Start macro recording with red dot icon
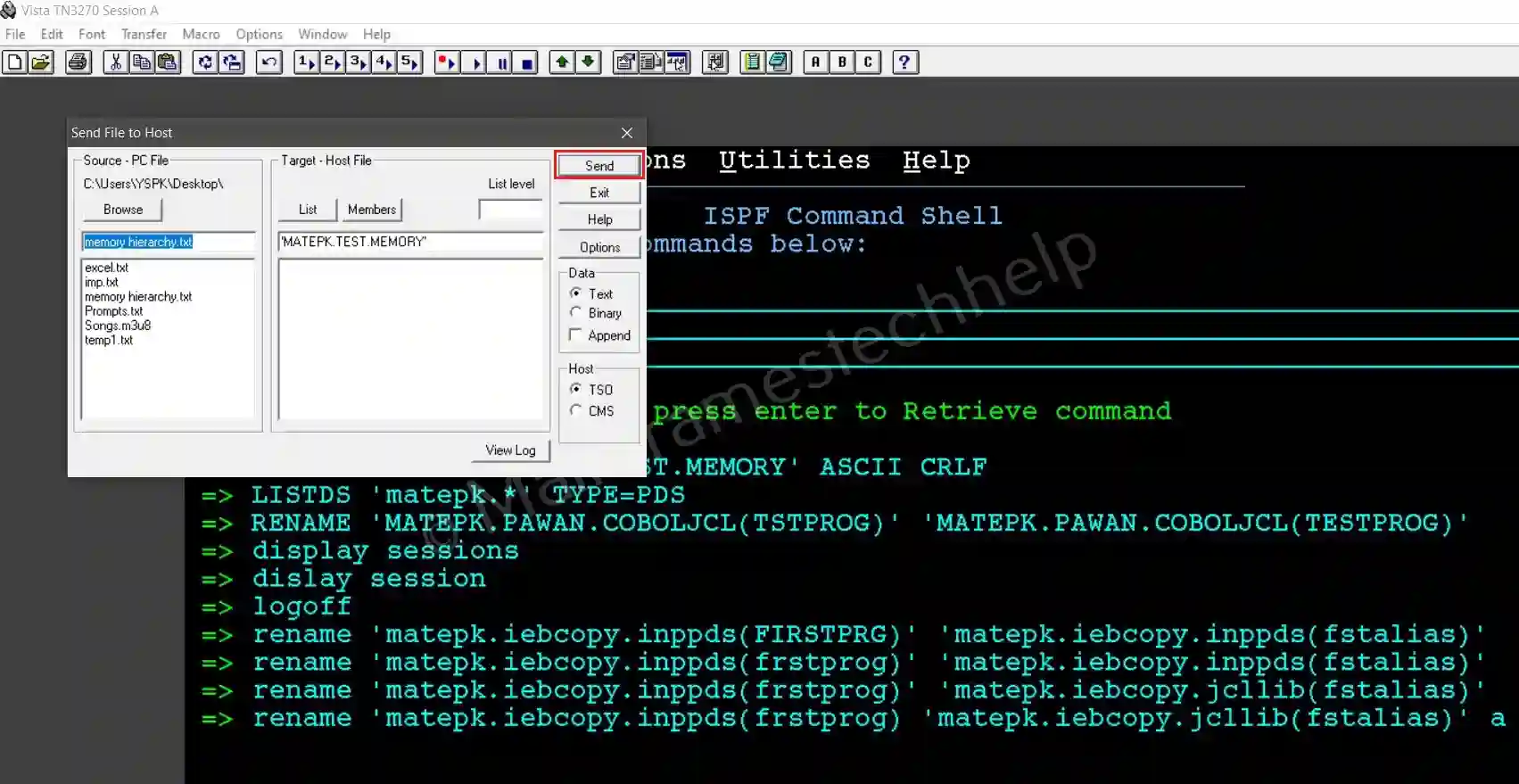The height and width of the screenshot is (784, 1519). [447, 62]
